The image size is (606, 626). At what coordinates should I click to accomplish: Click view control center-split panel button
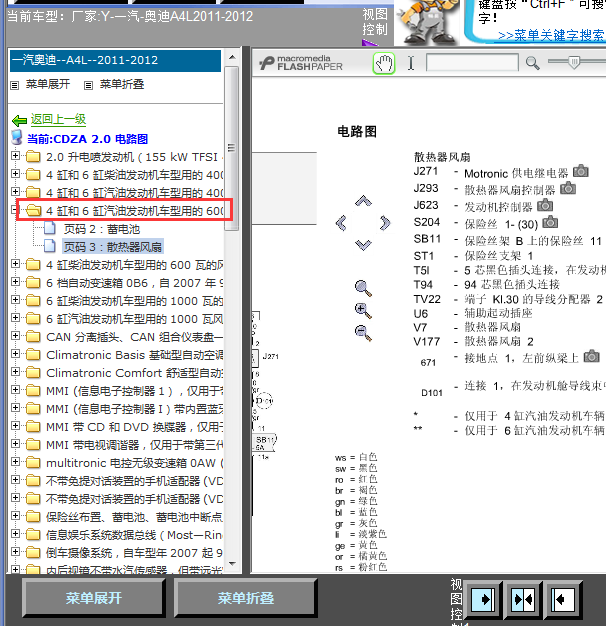523,599
